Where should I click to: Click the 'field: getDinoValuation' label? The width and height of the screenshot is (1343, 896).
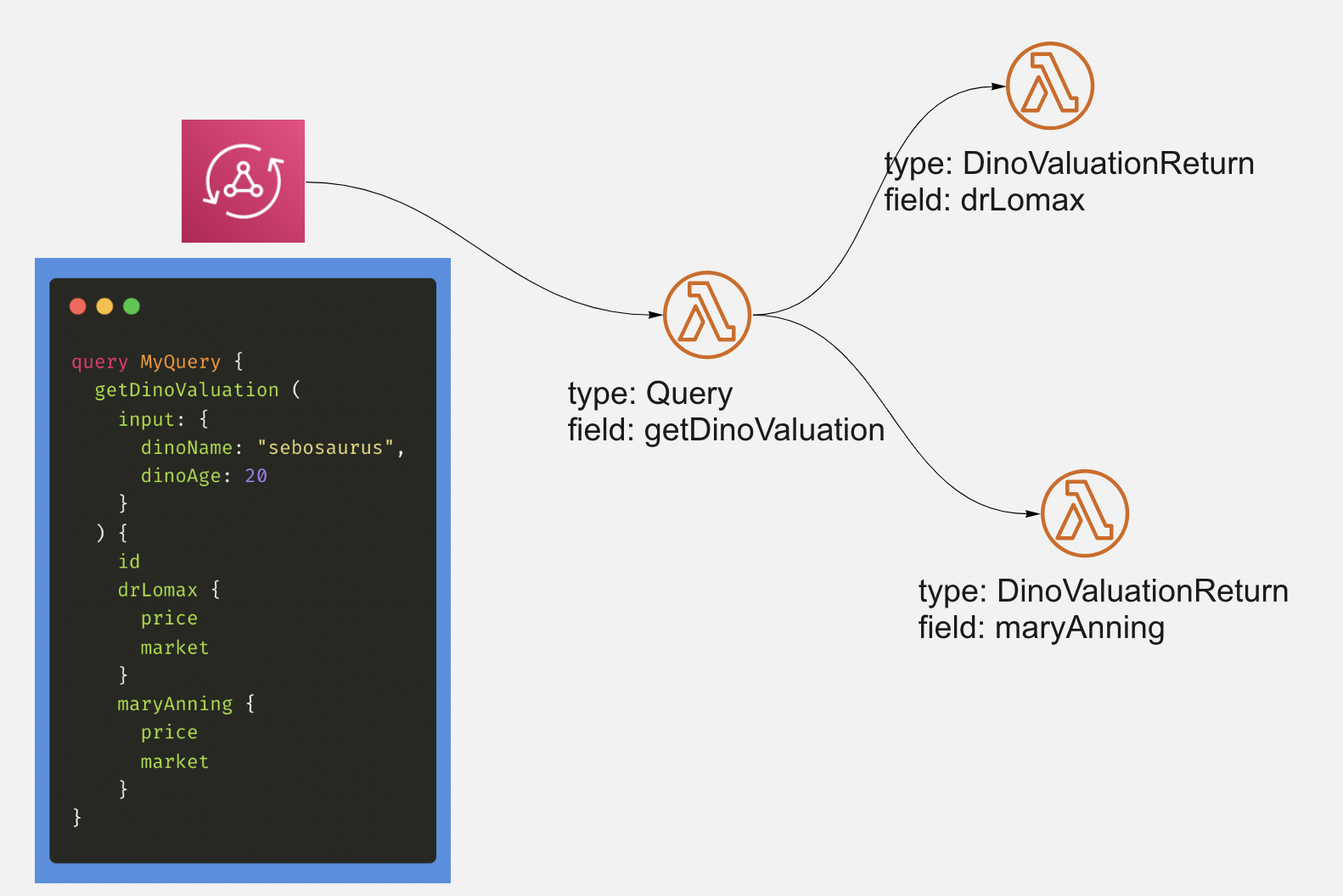coord(727,430)
